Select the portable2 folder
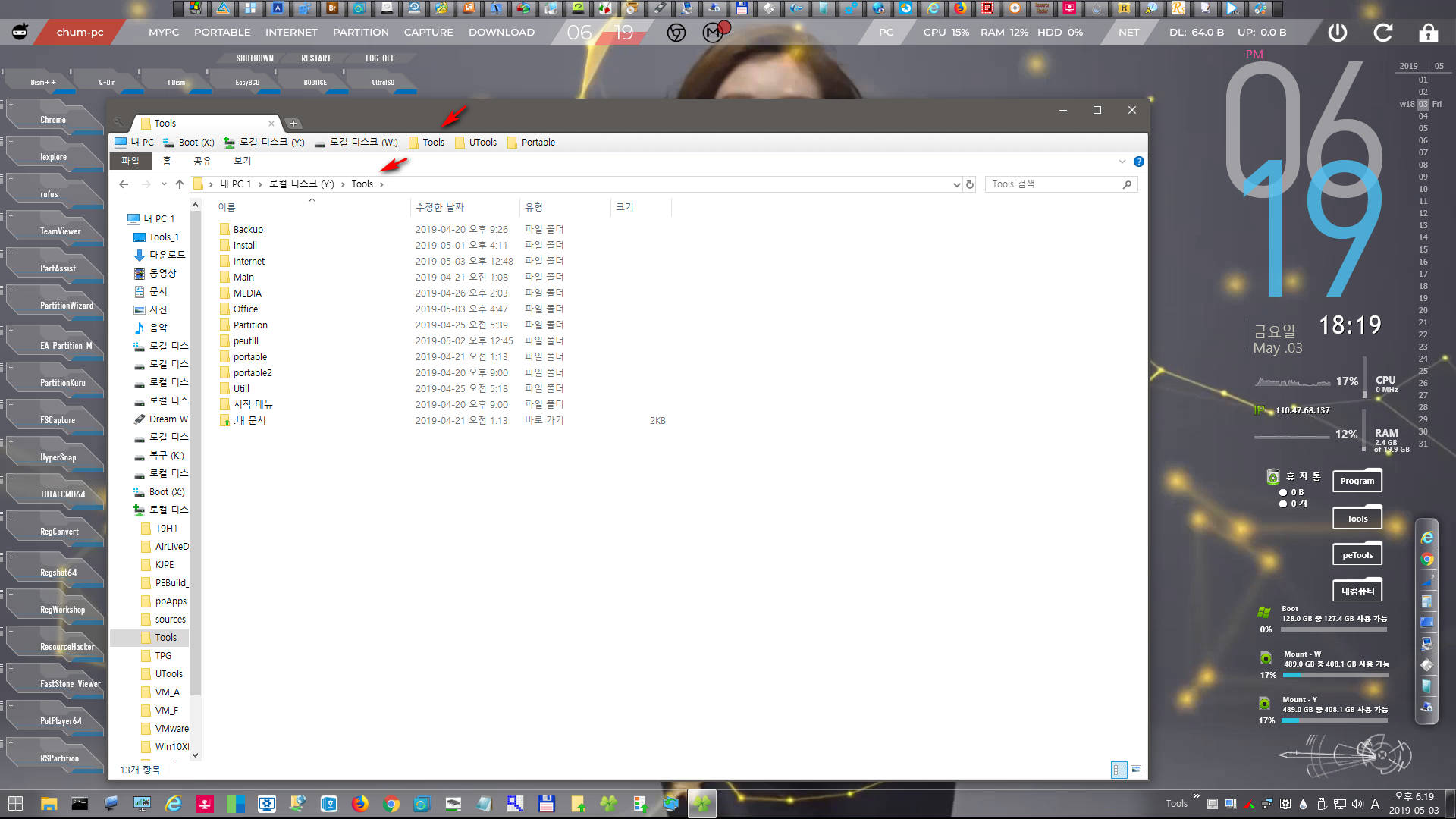1456x819 pixels. point(253,372)
